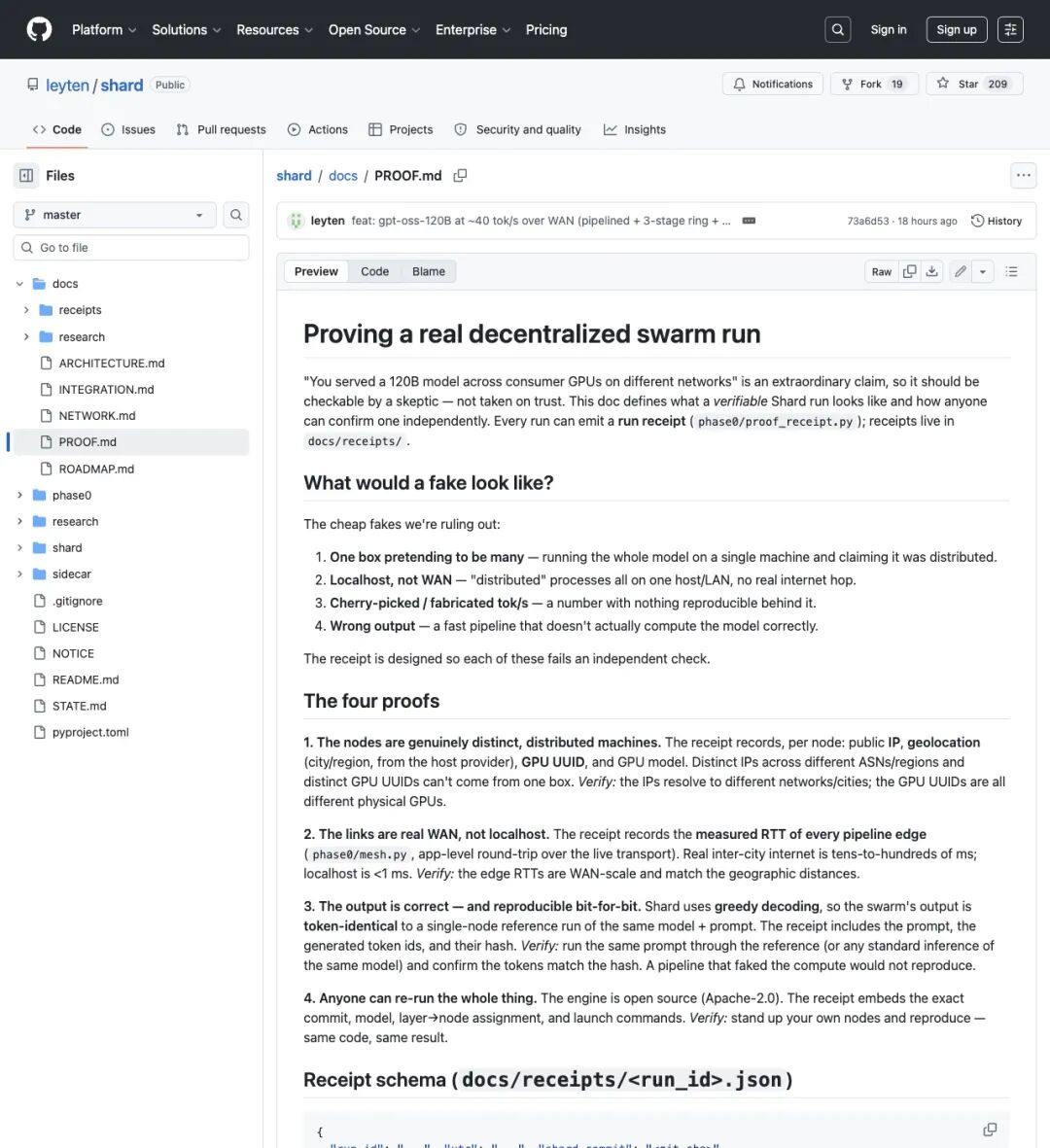Image resolution: width=1050 pixels, height=1148 pixels.
Task: Download the raw file
Action: pyautogui.click(x=931, y=271)
